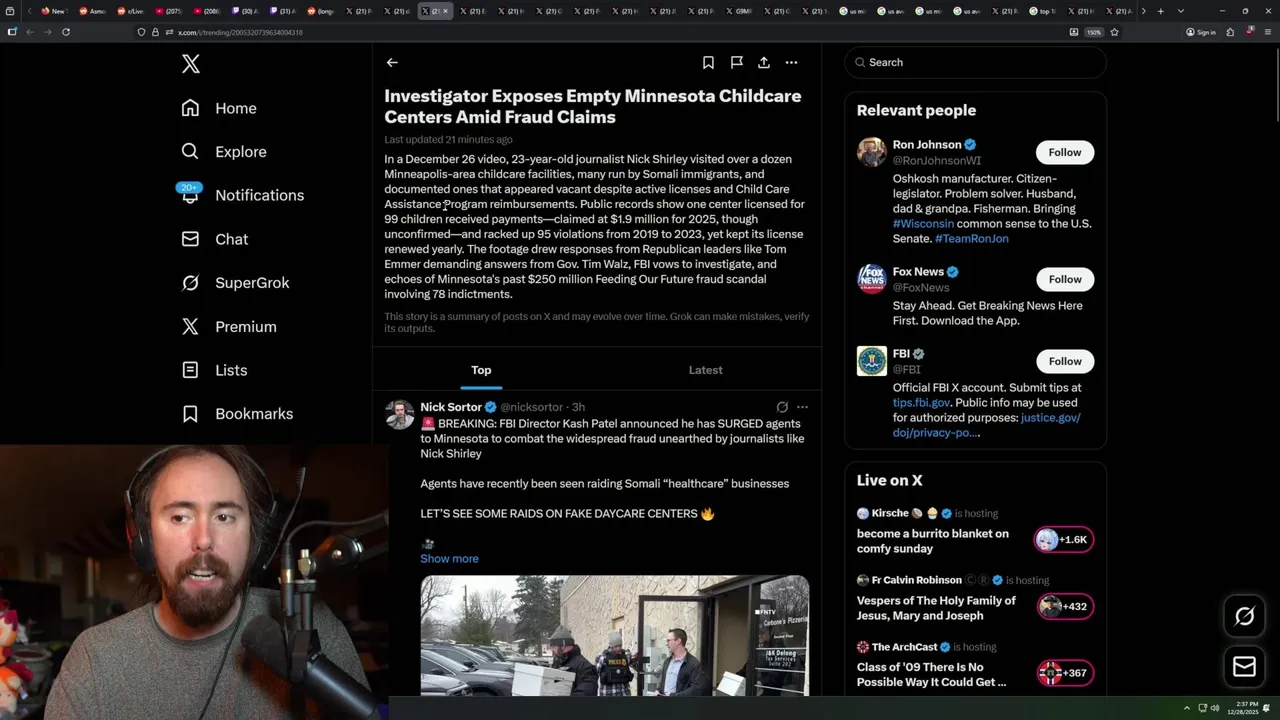The height and width of the screenshot is (720, 1280).
Task: Open the story's more options menu
Action: (791, 62)
